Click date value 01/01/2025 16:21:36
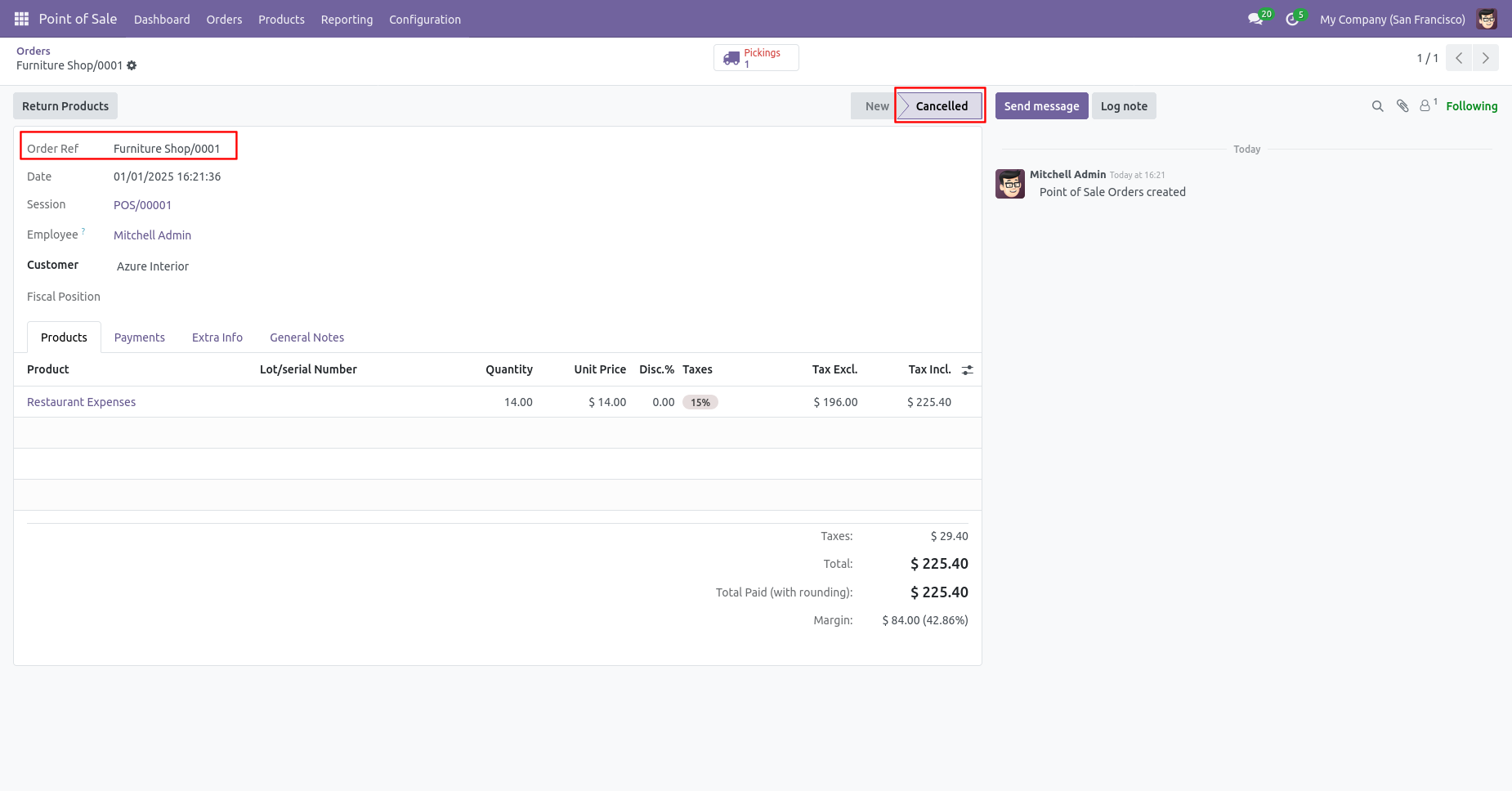Screen dimensions: 1512x791 [167, 177]
